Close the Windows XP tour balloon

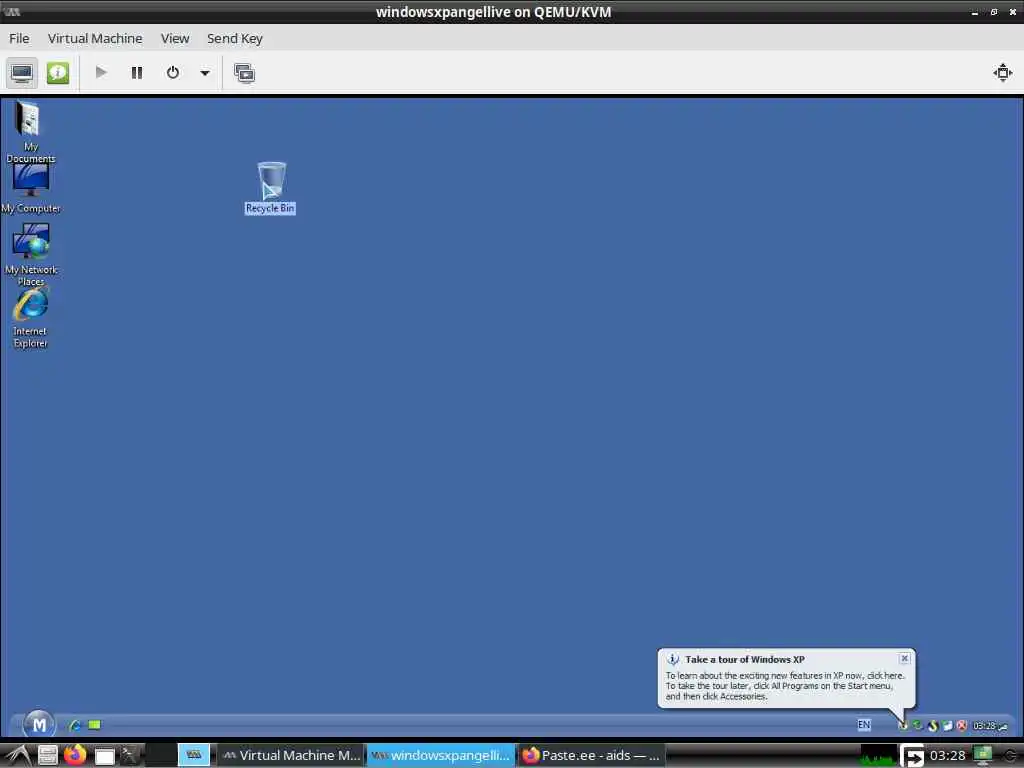coord(904,658)
